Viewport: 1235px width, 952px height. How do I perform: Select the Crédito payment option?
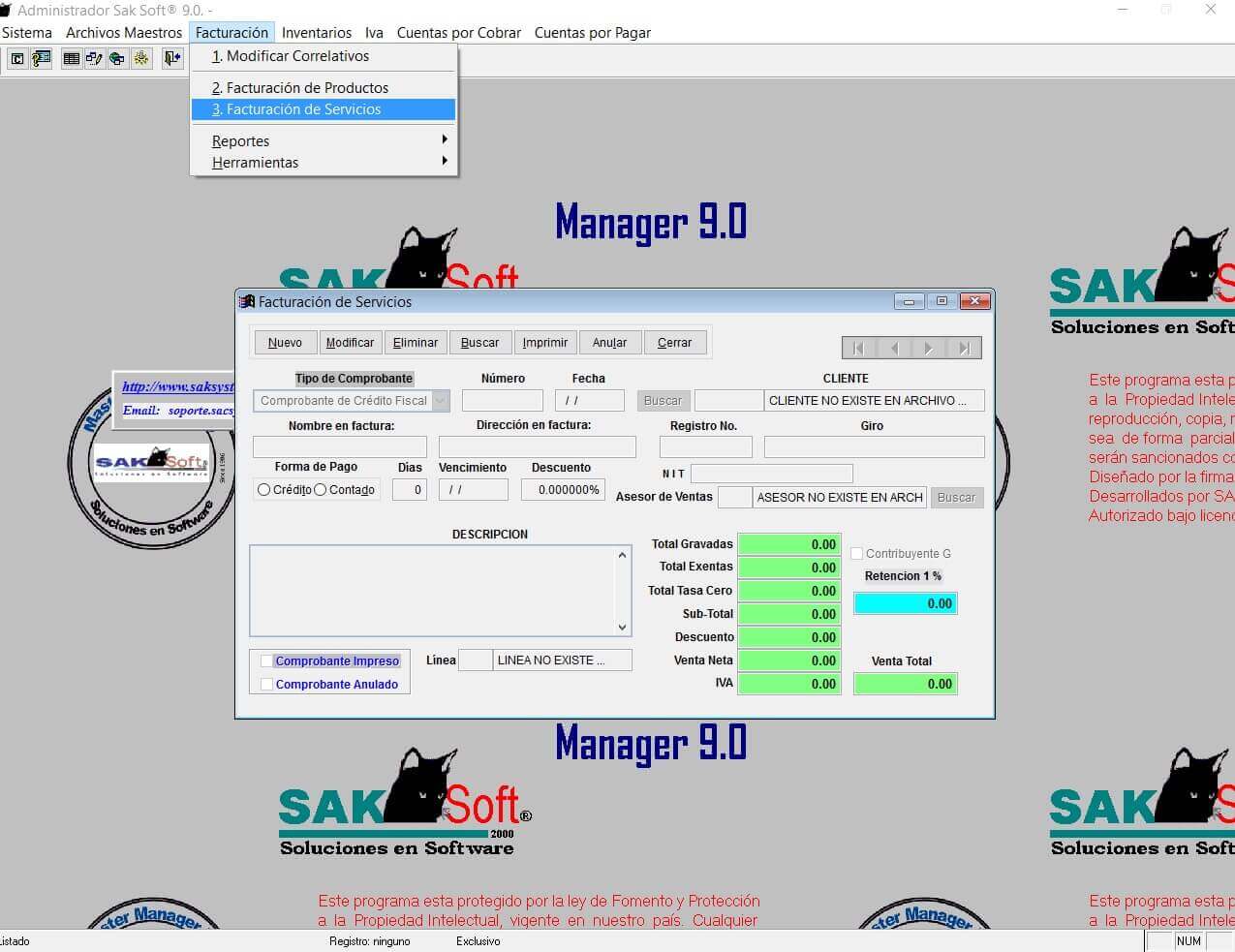263,490
